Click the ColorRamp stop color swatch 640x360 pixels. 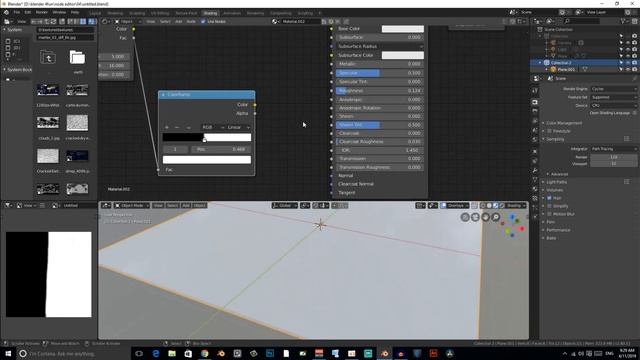tap(207, 160)
